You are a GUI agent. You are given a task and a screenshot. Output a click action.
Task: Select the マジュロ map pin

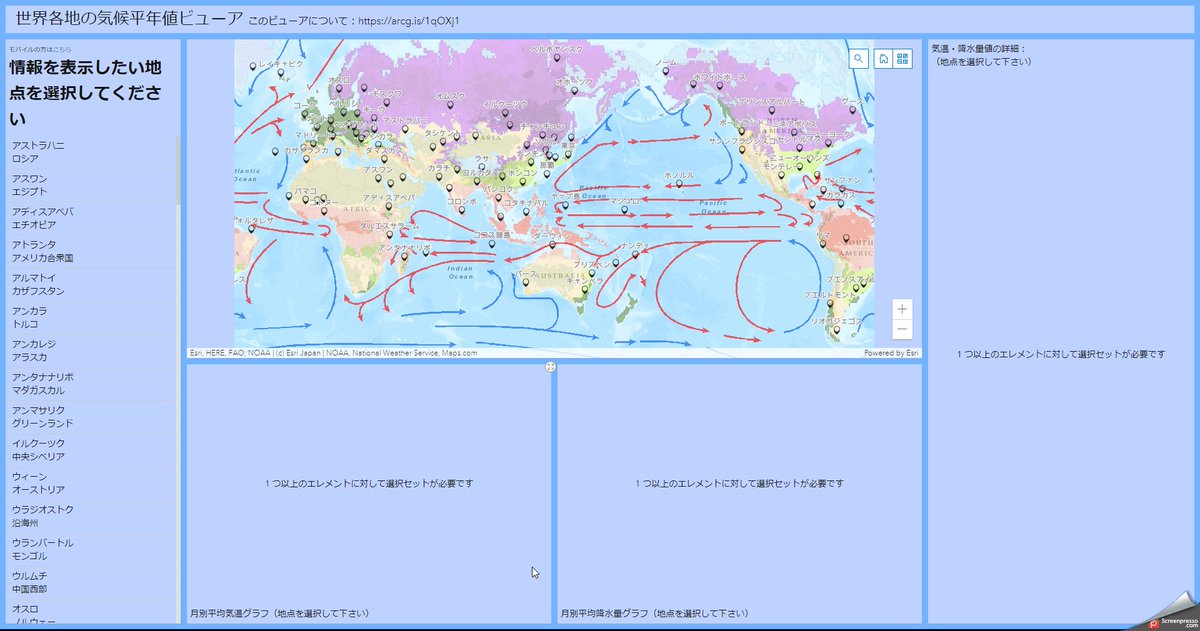(x=626, y=212)
